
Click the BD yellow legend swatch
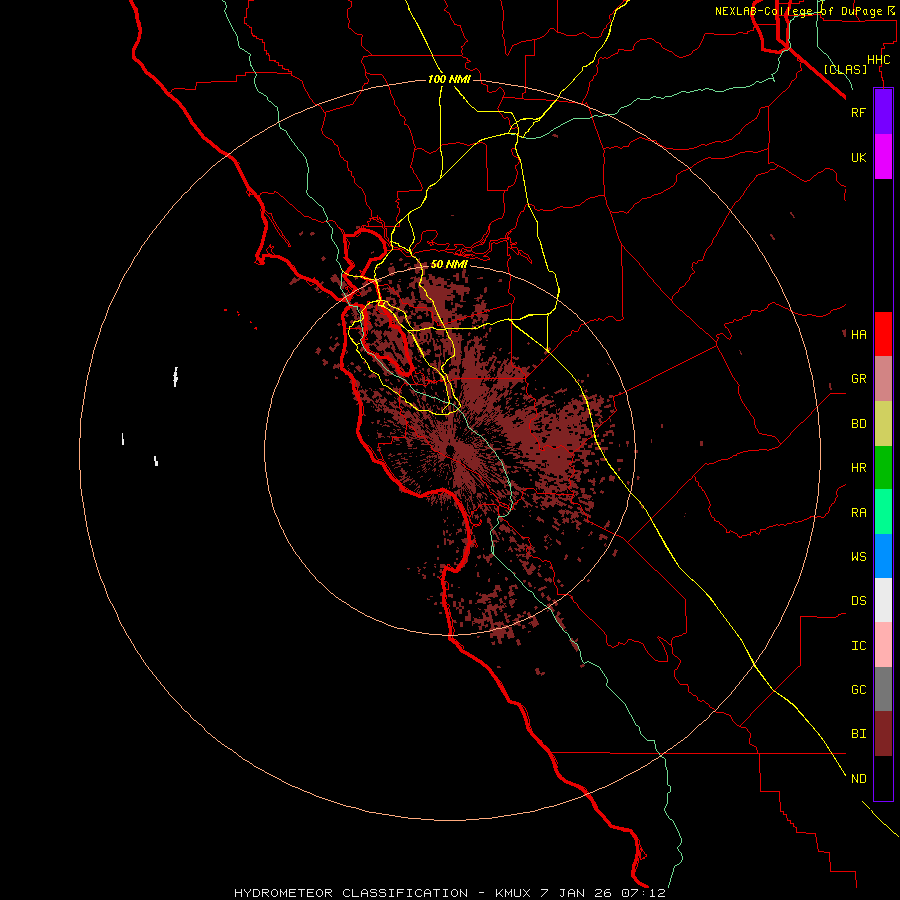883,424
